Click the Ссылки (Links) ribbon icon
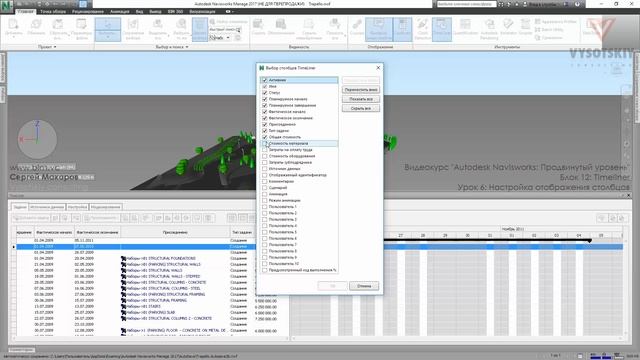The image size is (640, 360). 356,27
